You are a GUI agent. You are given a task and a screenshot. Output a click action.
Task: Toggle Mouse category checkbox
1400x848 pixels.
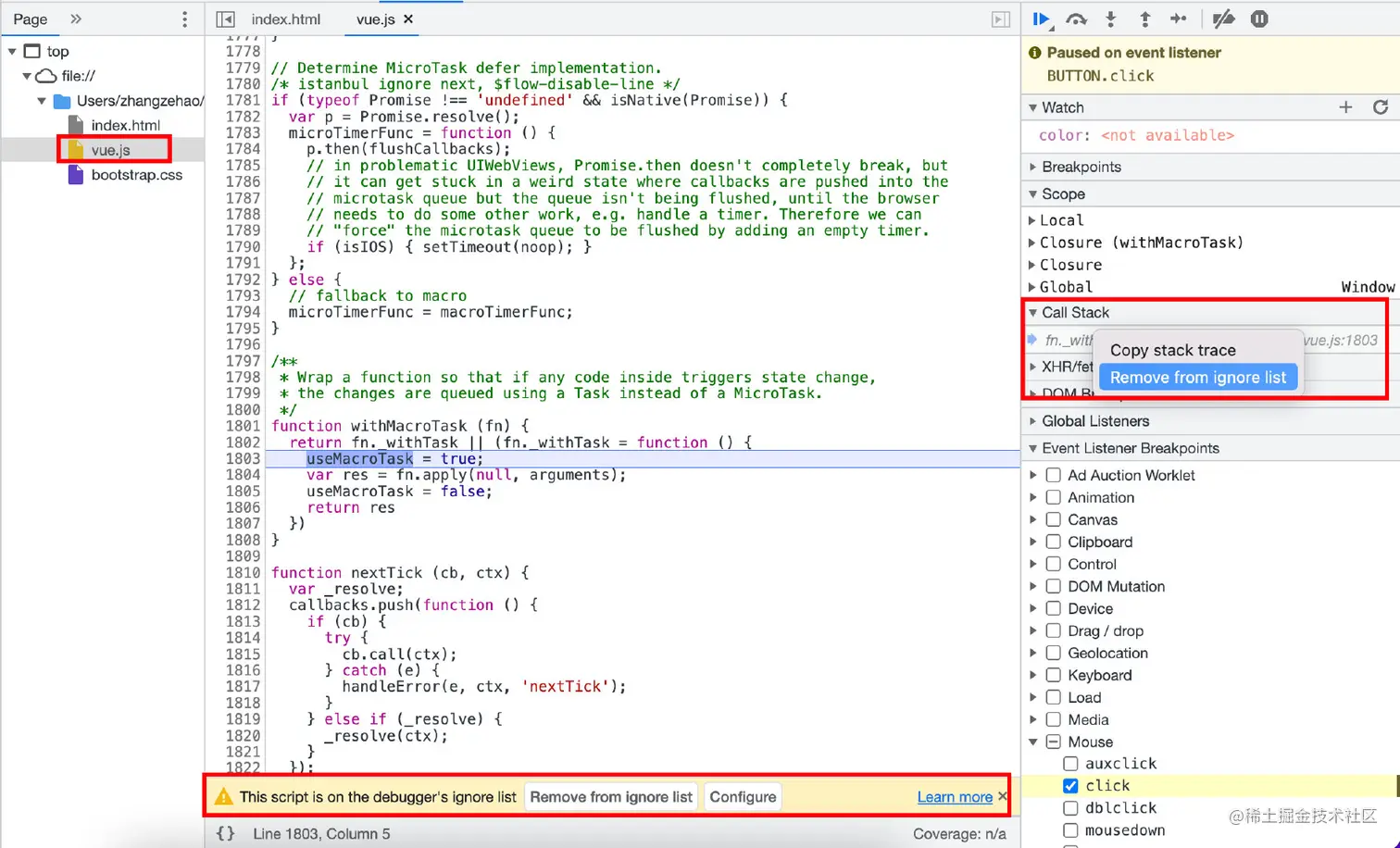pos(1053,742)
